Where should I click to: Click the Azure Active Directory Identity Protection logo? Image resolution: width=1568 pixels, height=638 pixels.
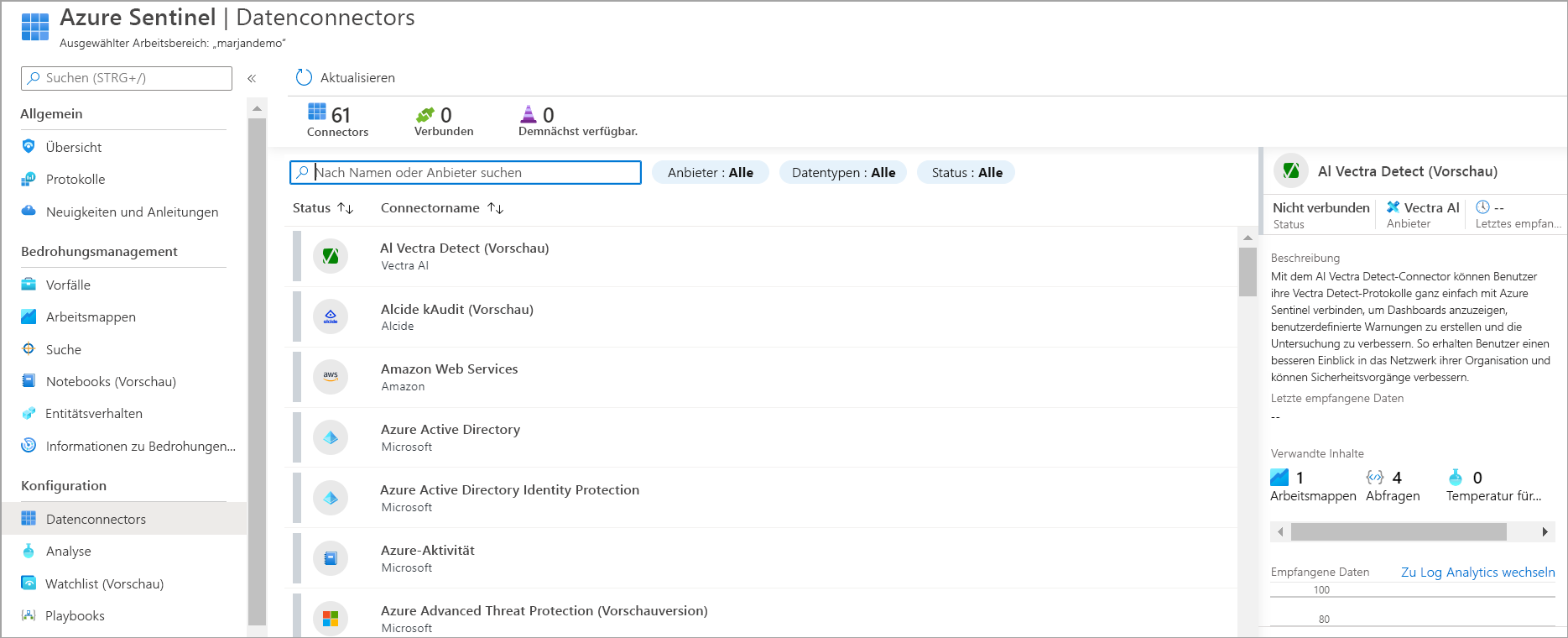click(331, 498)
